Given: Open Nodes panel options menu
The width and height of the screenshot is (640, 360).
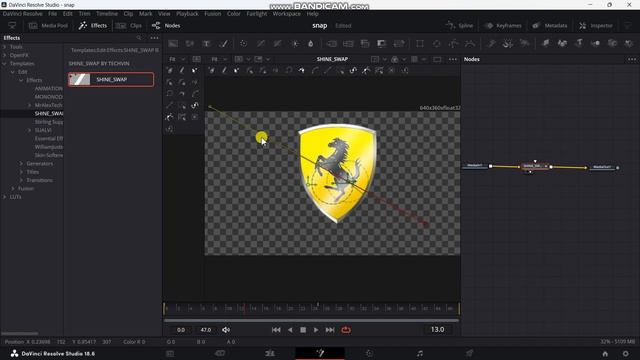Looking at the screenshot, I should tap(632, 59).
